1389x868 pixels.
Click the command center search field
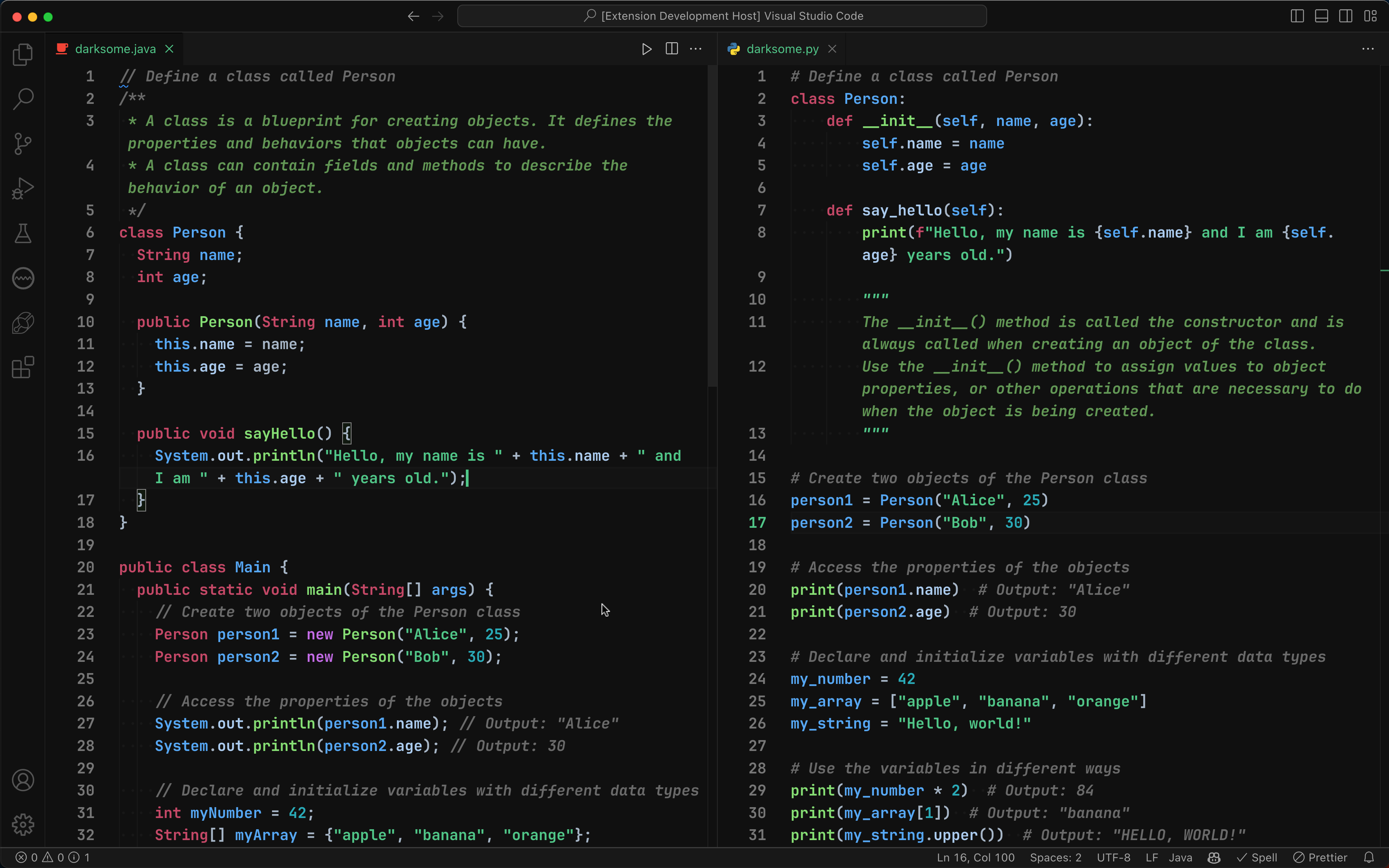point(722,16)
